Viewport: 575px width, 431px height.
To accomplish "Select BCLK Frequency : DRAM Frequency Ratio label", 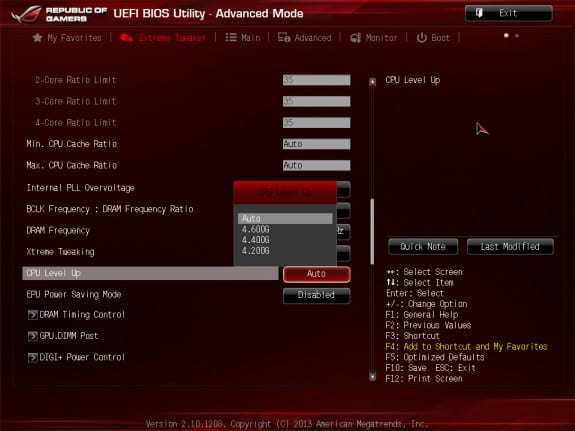I will (110, 209).
